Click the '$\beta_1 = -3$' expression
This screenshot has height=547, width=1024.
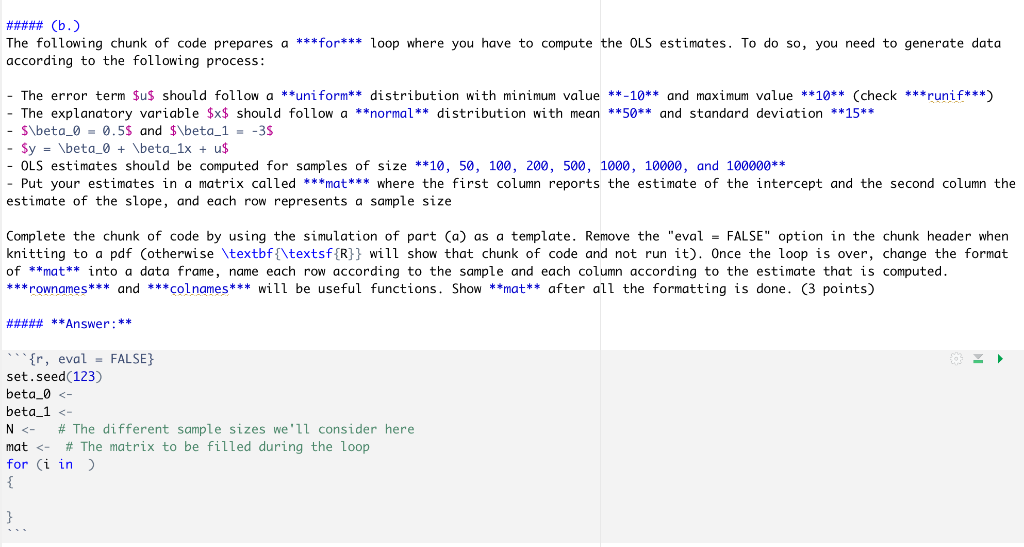point(221,131)
